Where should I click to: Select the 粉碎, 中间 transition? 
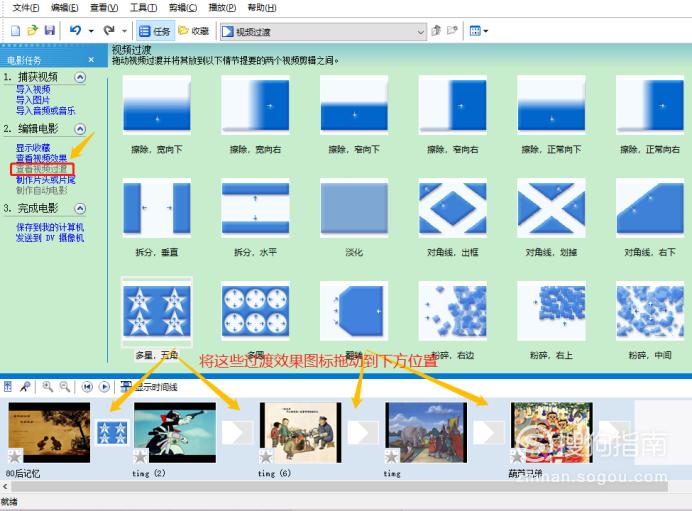coord(650,311)
